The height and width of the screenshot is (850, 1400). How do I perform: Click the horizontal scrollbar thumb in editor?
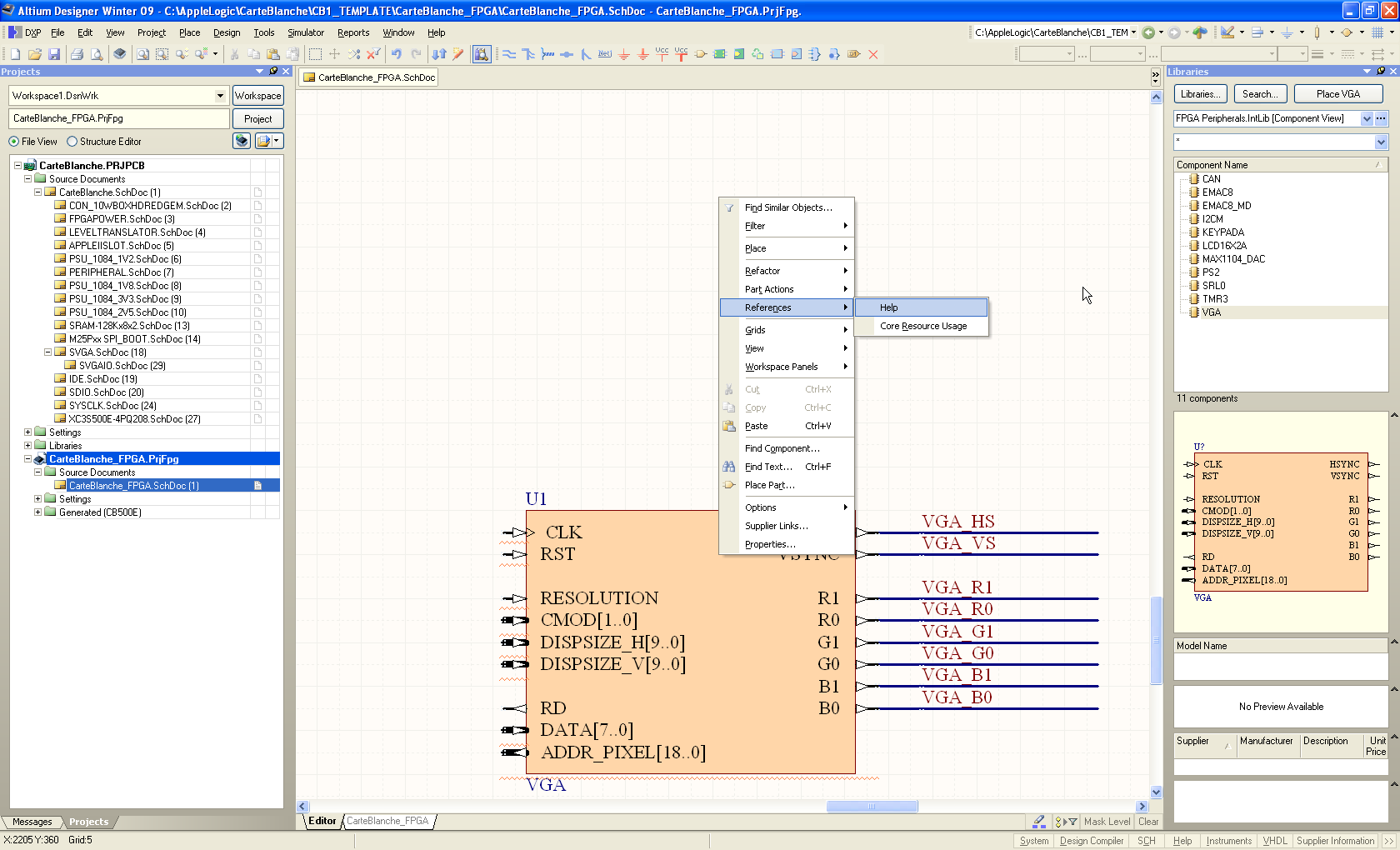coord(872,807)
